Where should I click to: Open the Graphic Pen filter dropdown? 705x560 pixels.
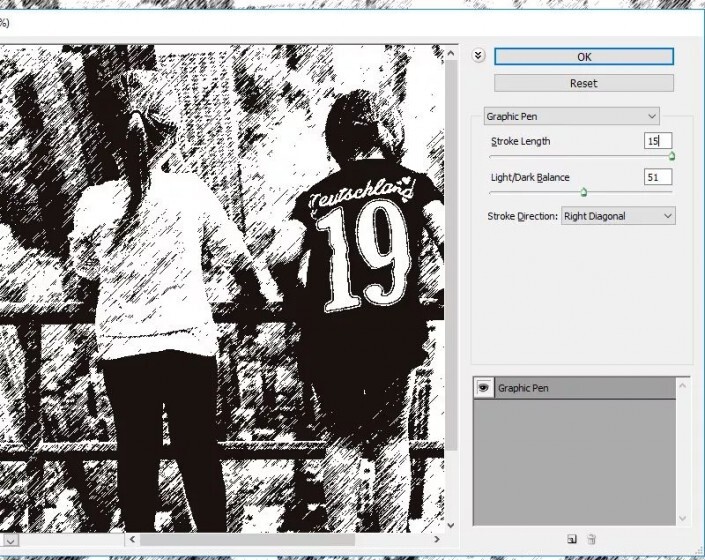pyautogui.click(x=571, y=116)
